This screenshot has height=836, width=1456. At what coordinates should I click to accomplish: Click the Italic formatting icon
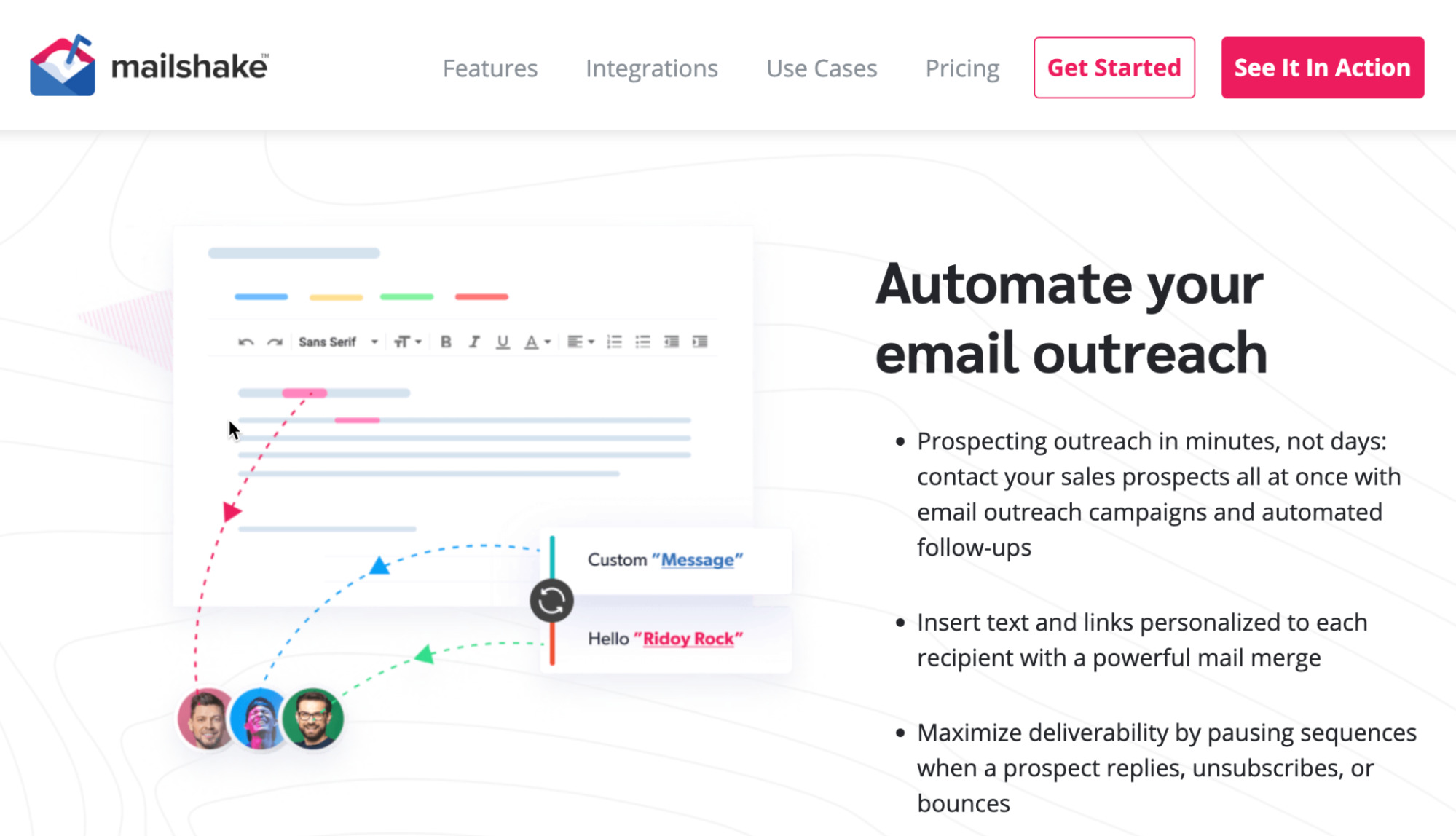tap(474, 342)
